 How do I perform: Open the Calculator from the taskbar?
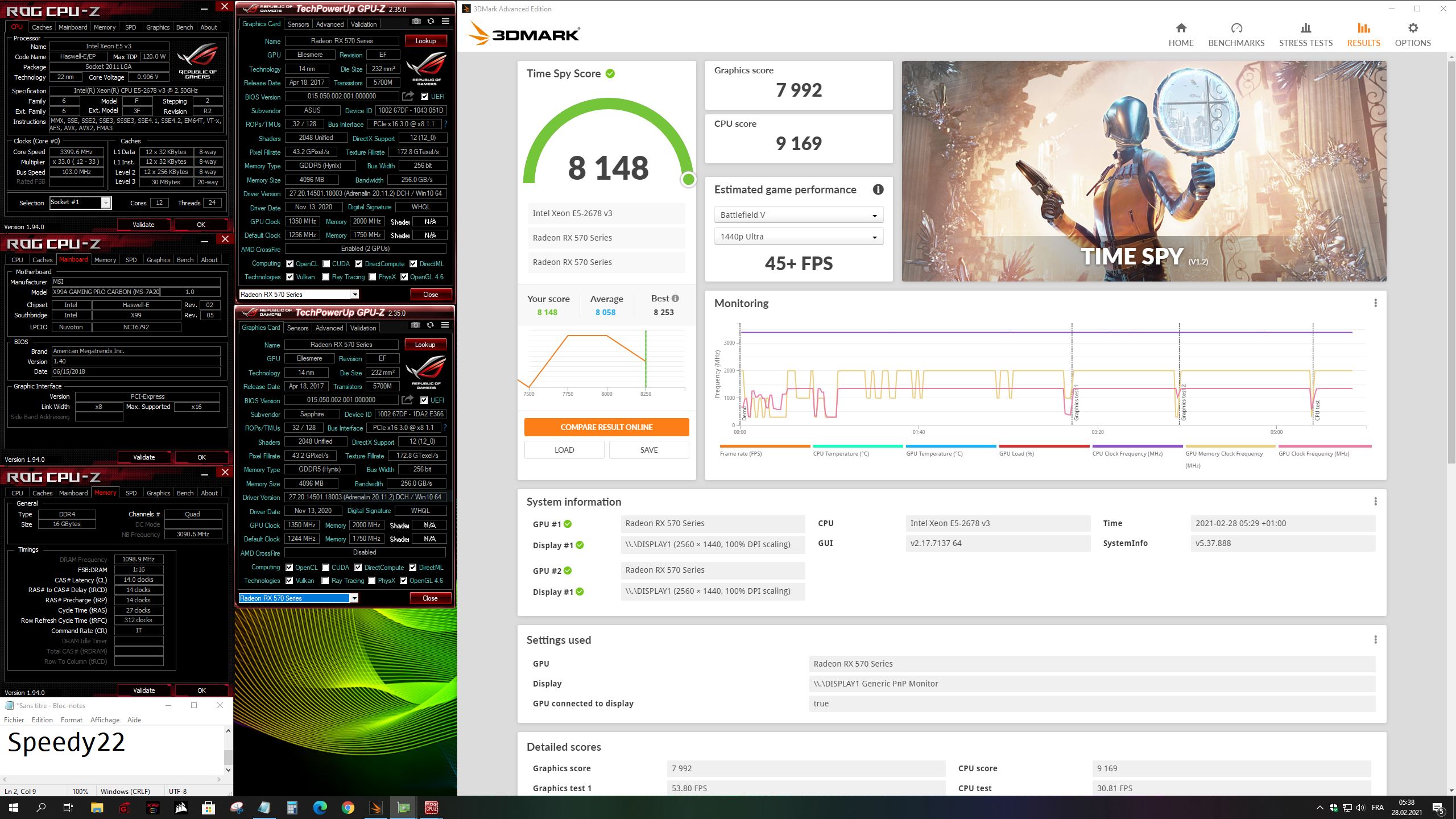pos(292,807)
